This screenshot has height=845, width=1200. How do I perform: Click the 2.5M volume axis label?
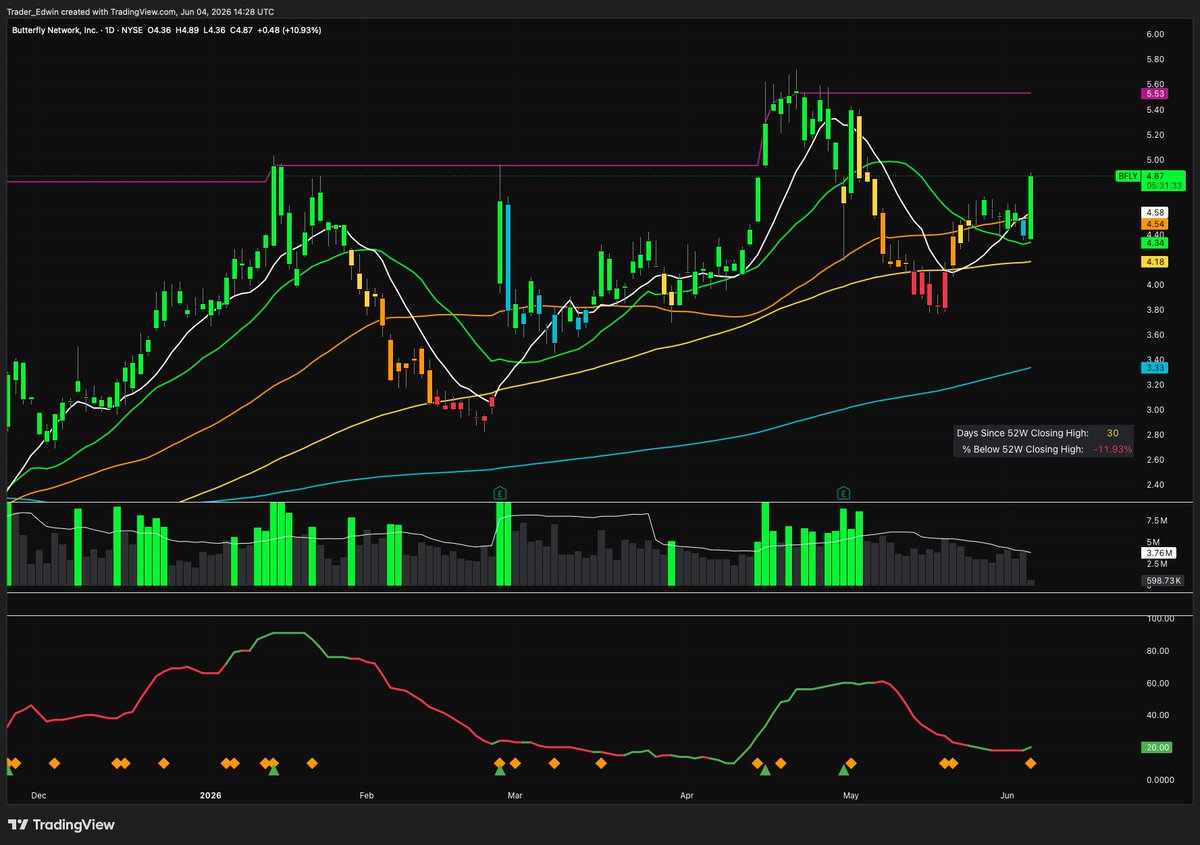pos(1156,564)
